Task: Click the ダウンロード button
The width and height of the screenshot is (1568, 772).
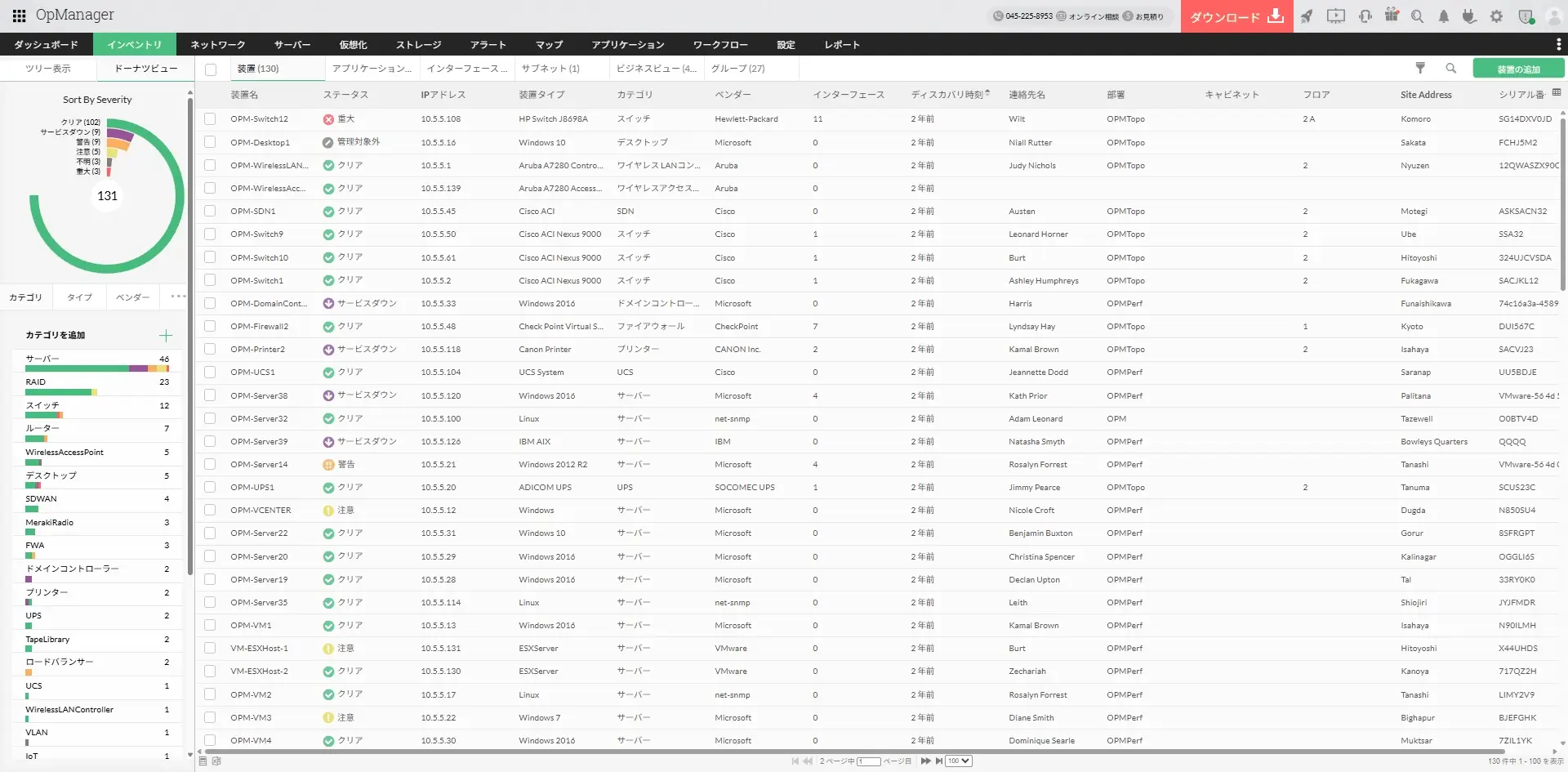Action: coord(1236,16)
